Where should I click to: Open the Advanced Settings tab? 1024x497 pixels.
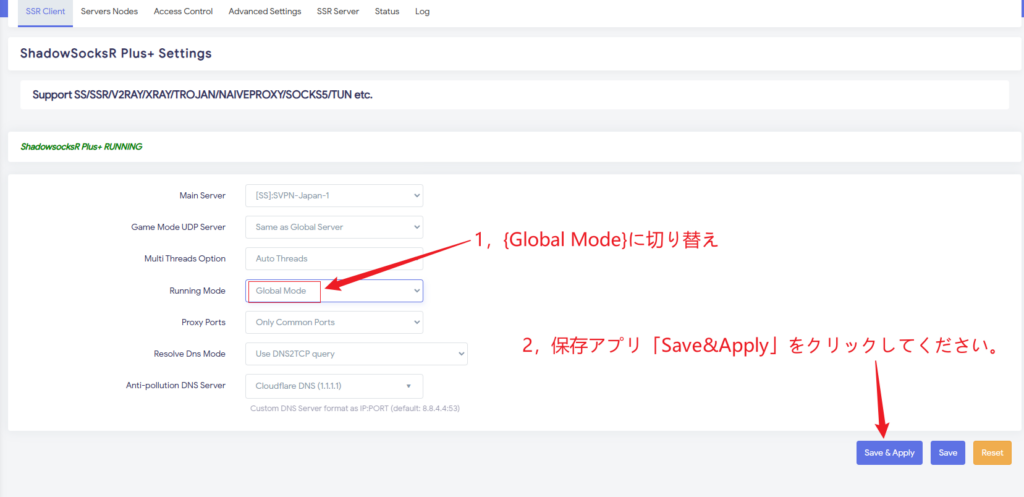tap(265, 11)
